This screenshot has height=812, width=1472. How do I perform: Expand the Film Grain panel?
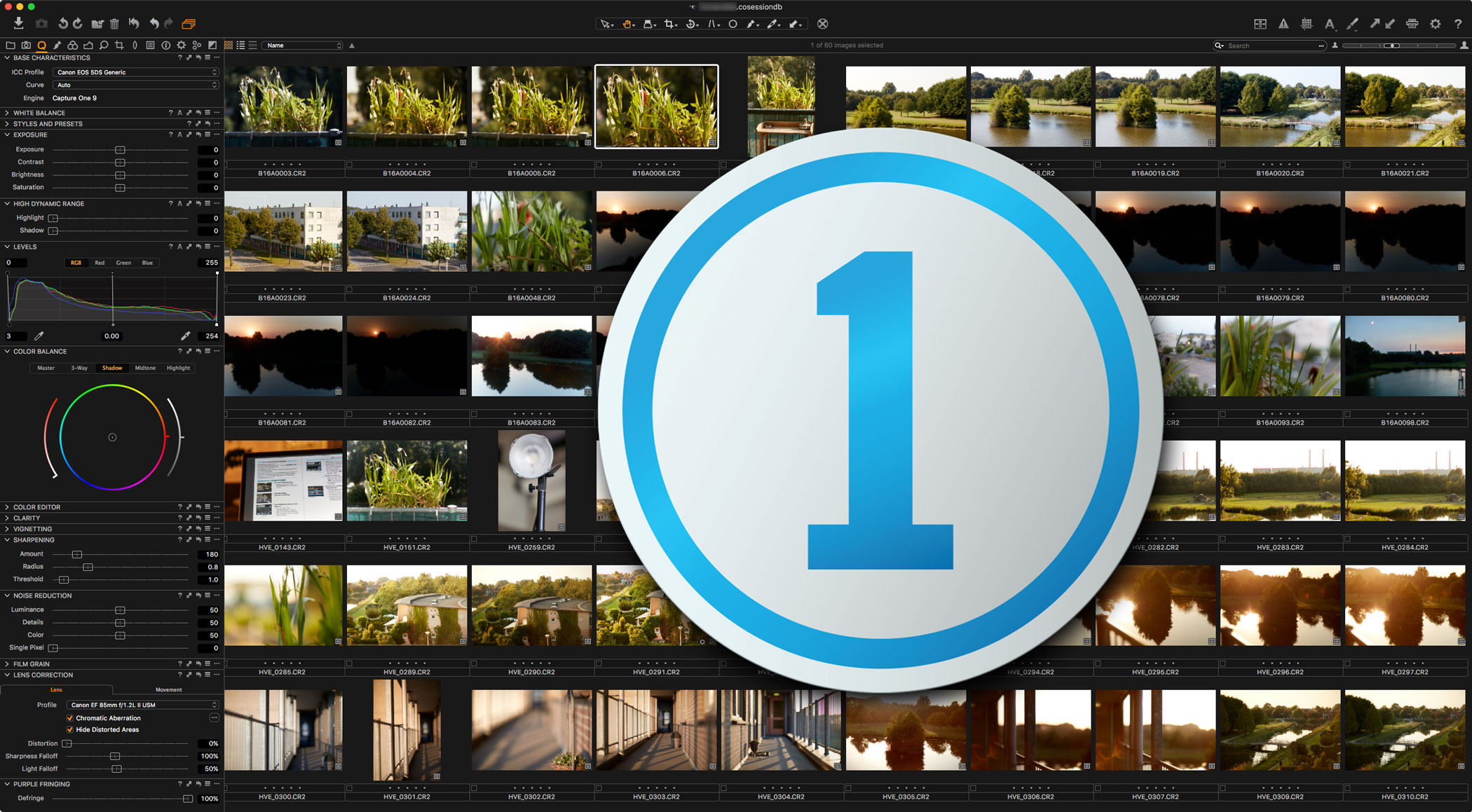pos(7,664)
